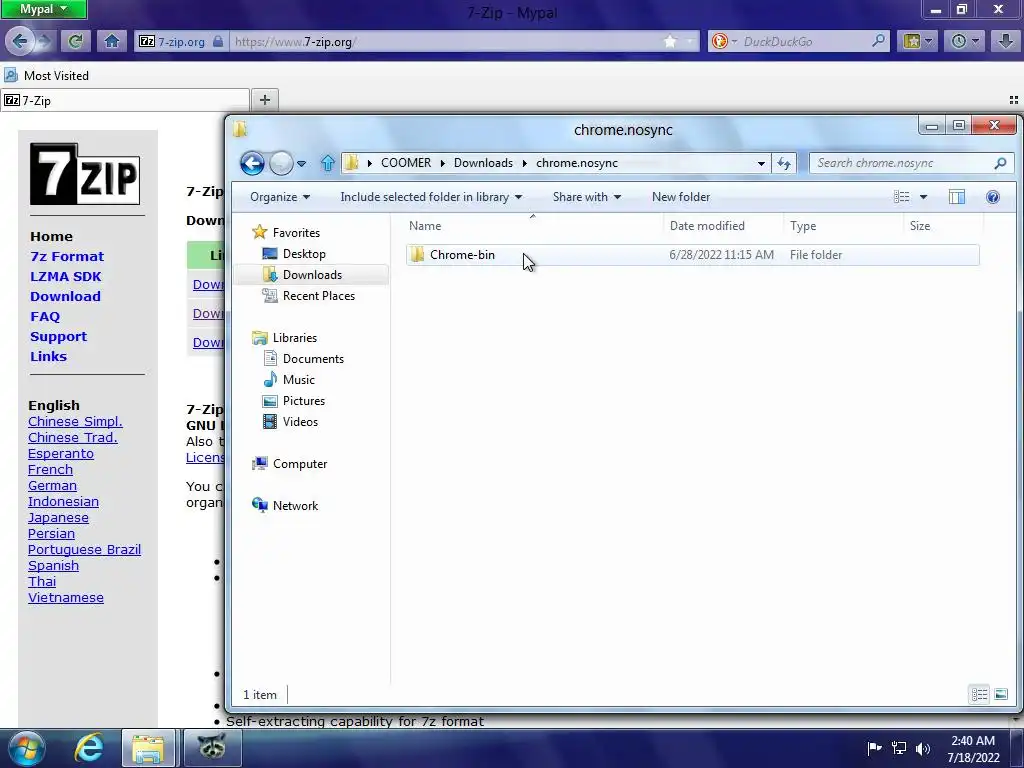Viewport: 1024px width, 768px height.
Task: Expand the list all tabs button
Action: click(x=1014, y=100)
